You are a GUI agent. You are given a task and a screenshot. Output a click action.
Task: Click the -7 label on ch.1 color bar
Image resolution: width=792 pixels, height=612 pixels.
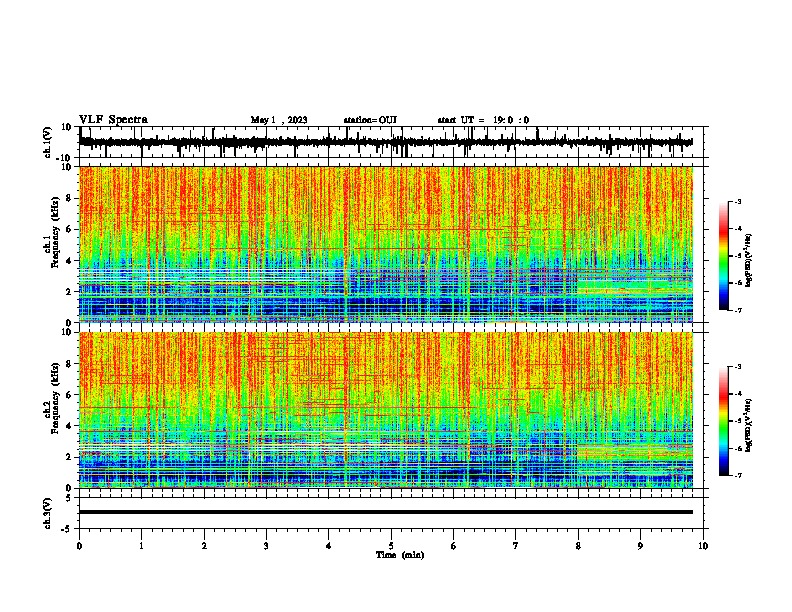point(738,310)
